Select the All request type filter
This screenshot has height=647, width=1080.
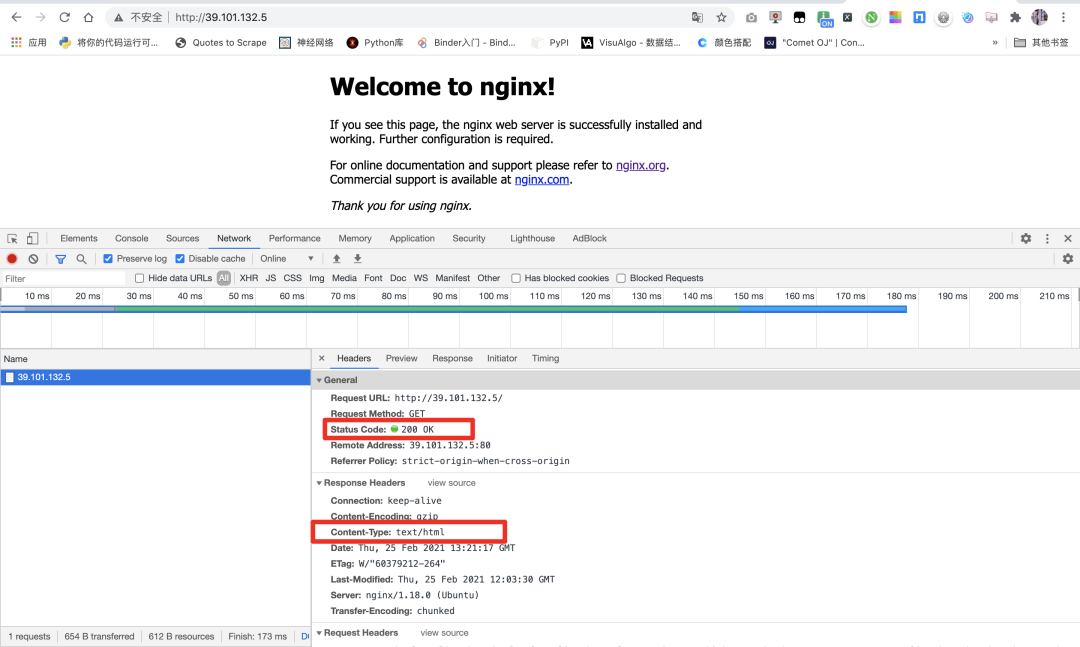pyautogui.click(x=224, y=278)
